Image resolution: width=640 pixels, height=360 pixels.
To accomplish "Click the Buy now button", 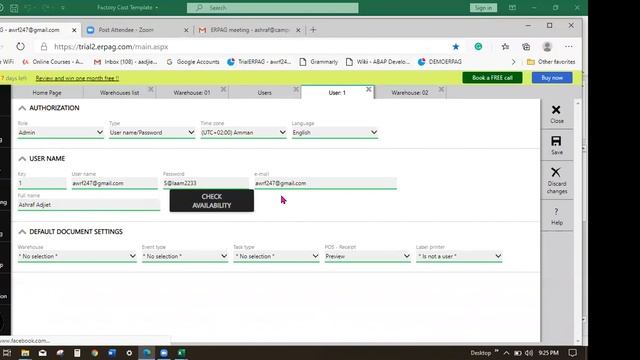I will 552,78.
